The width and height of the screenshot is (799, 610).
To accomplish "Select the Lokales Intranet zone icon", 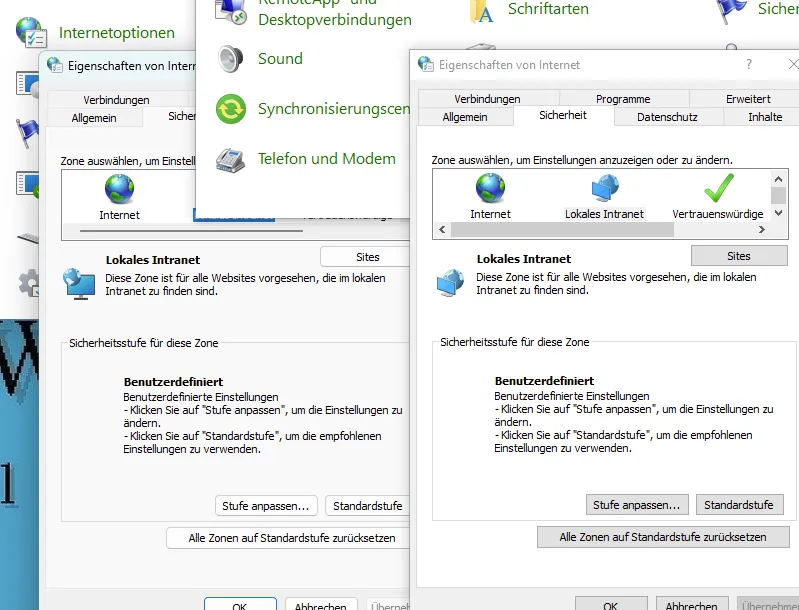I will tap(605, 188).
